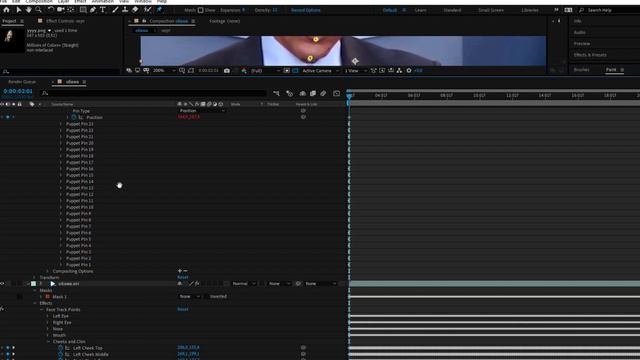Click the current time indicator playhead

[x=349, y=96]
